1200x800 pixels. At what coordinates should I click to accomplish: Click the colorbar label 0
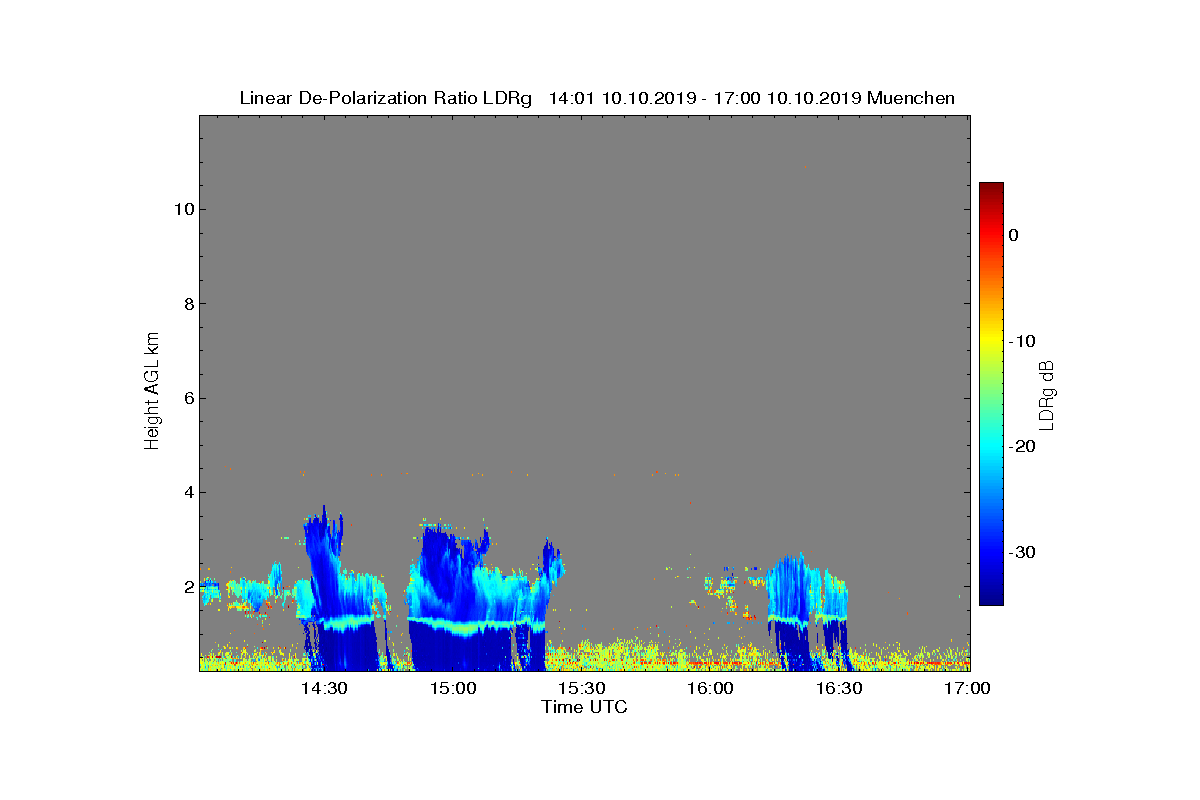click(1013, 235)
